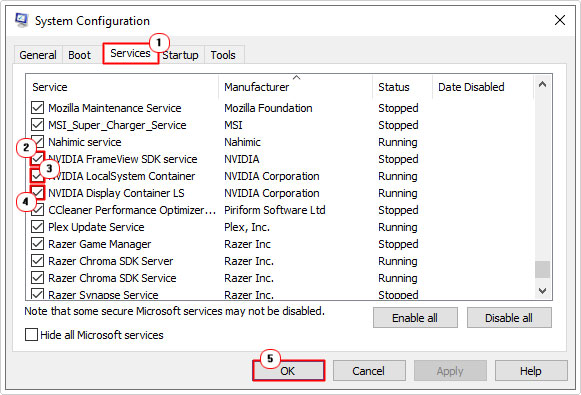This screenshot has height=395, width=581.
Task: Enable Hide all Microsoft services checkbox
Action: coord(31,335)
